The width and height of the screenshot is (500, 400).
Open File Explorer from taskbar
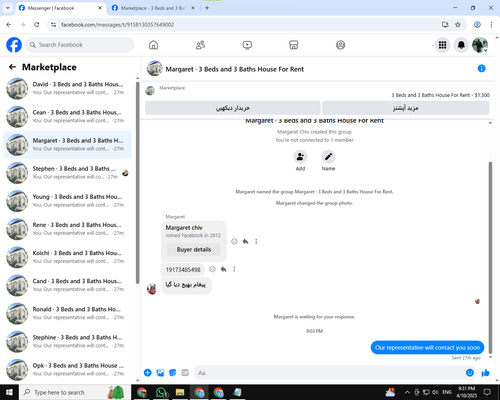pos(180,392)
